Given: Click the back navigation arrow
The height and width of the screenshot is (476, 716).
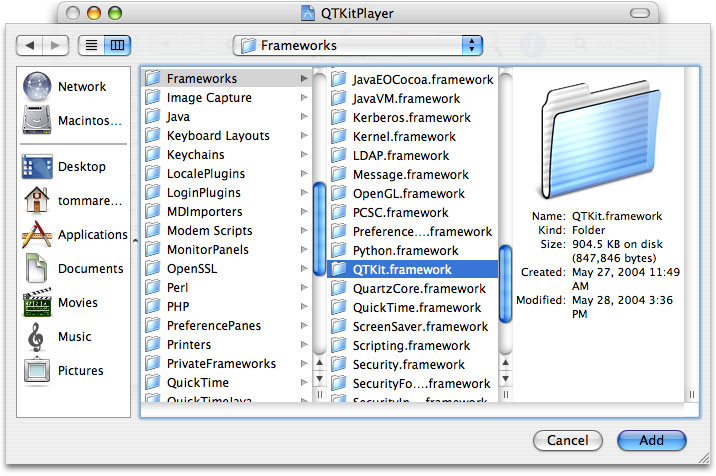Looking at the screenshot, I should click(x=30, y=45).
